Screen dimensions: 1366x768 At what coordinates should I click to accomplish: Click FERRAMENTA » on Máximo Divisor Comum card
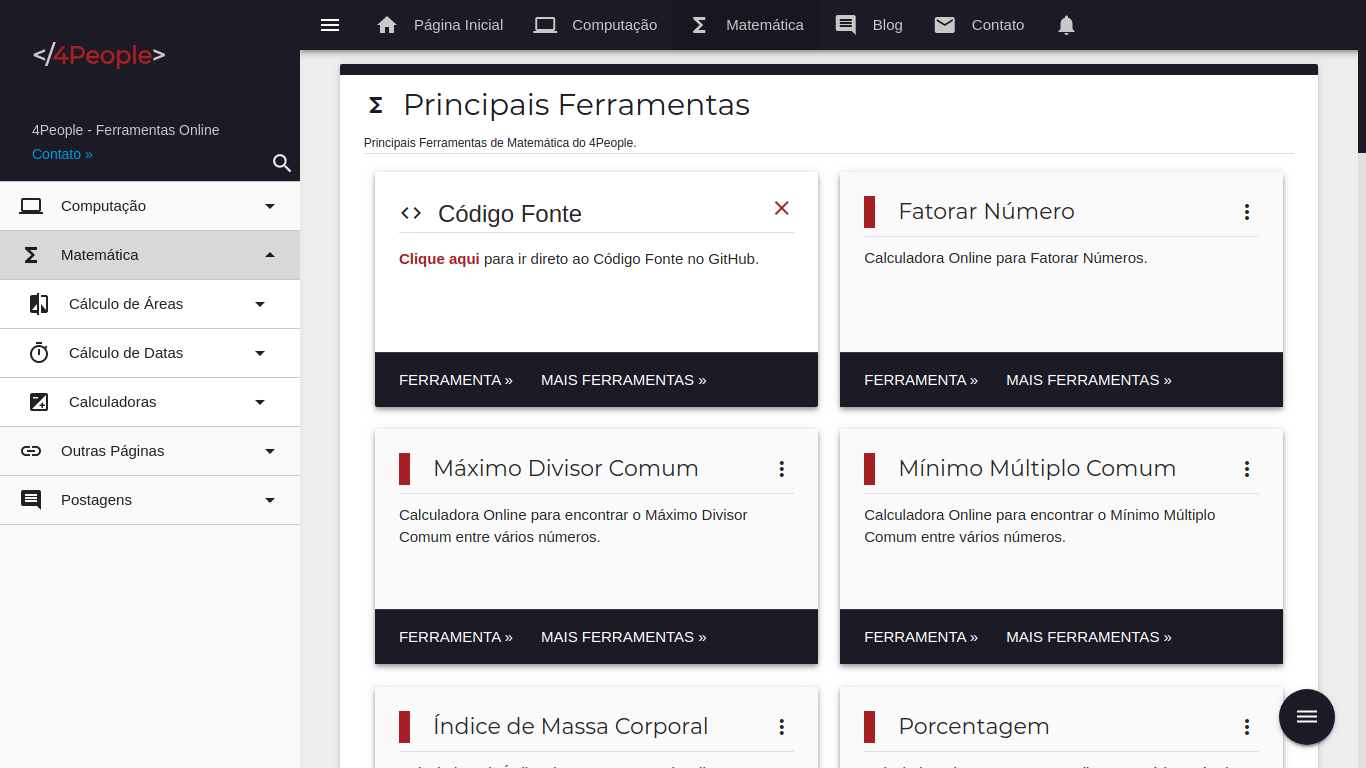pos(456,637)
